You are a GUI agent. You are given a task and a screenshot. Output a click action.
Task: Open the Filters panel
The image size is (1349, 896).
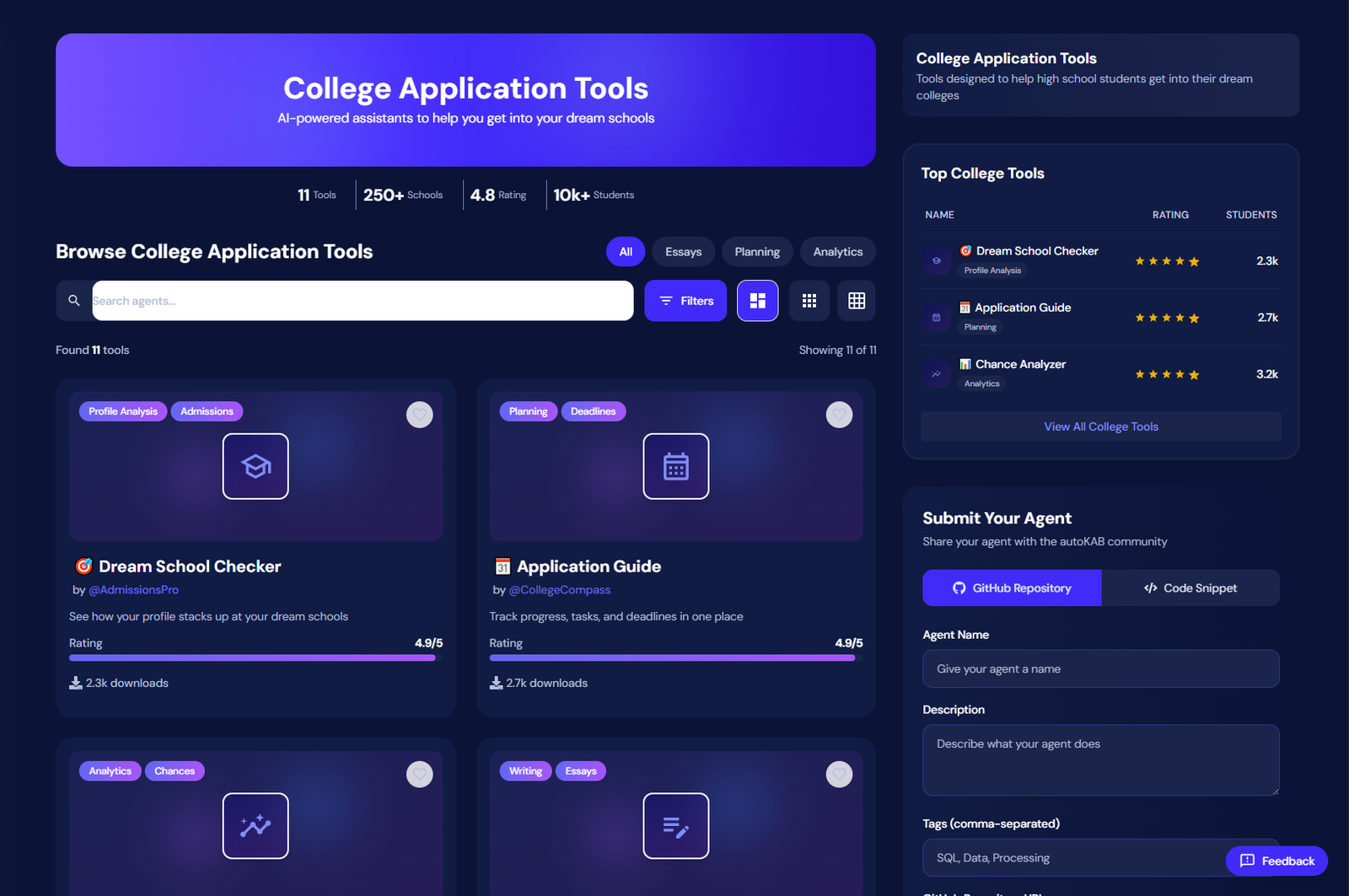pos(685,301)
